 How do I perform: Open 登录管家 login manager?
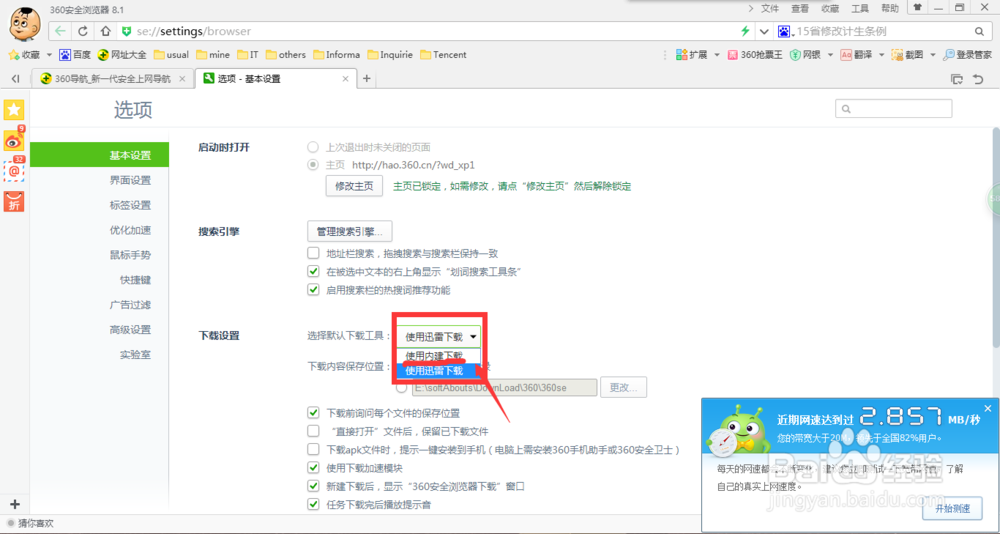[967, 55]
